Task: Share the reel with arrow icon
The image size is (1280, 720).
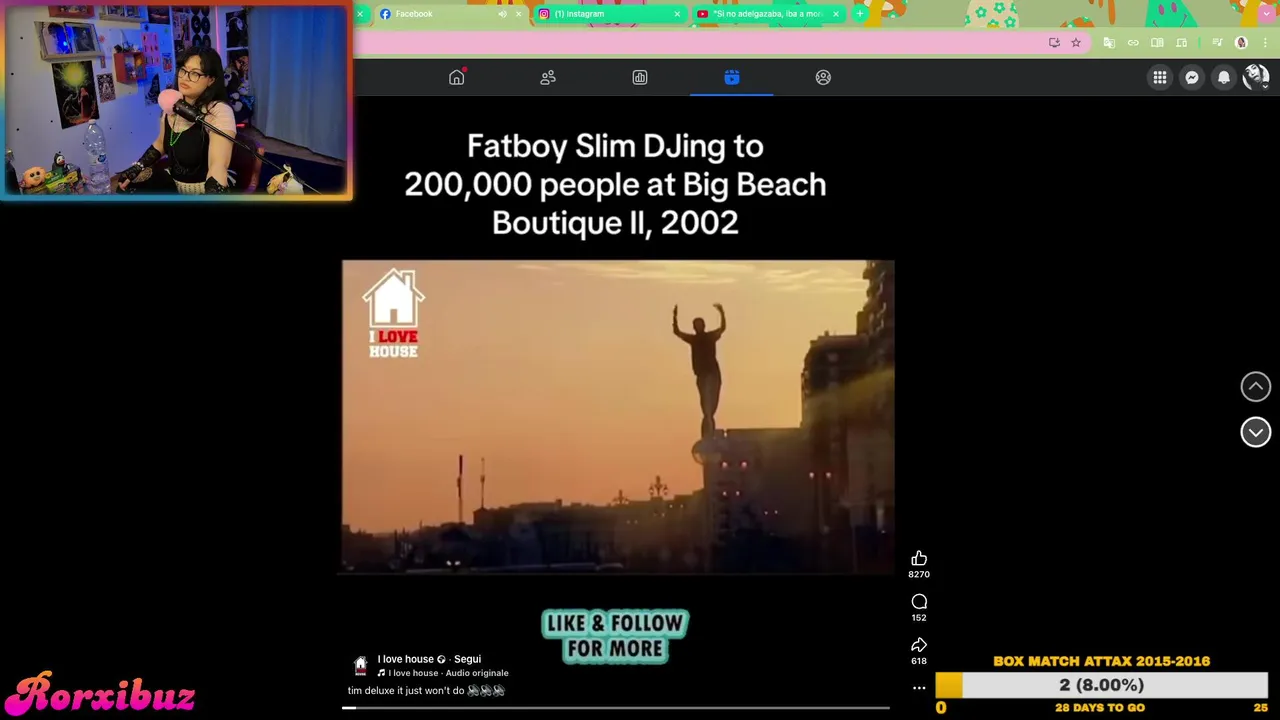Action: click(919, 645)
